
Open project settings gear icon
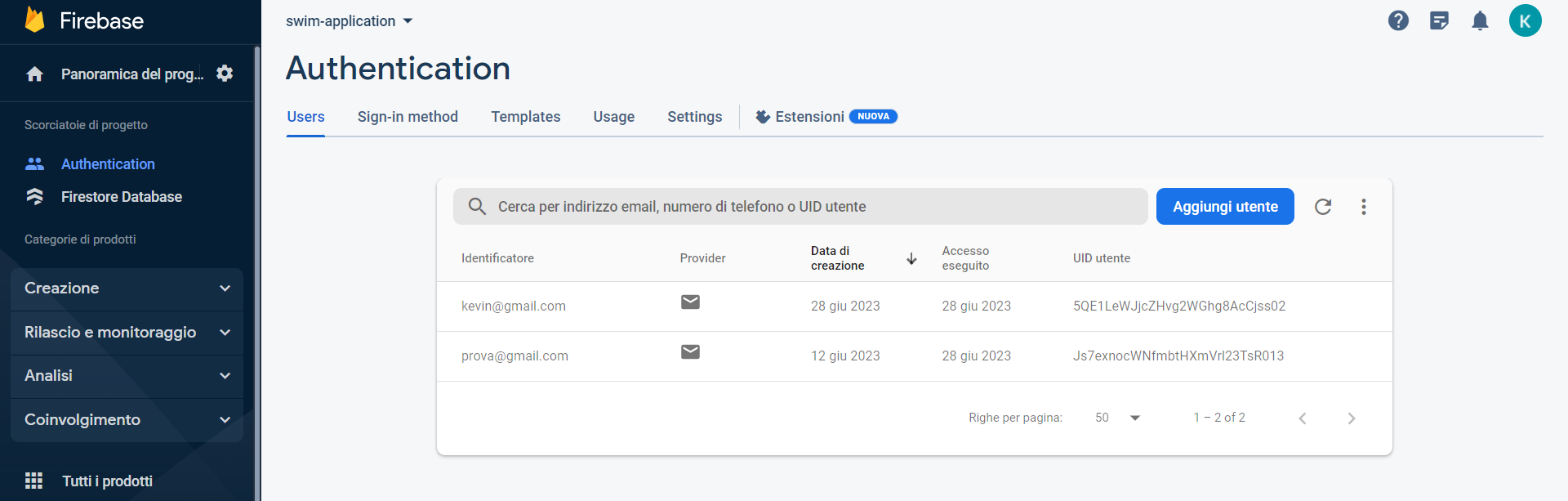(x=225, y=74)
